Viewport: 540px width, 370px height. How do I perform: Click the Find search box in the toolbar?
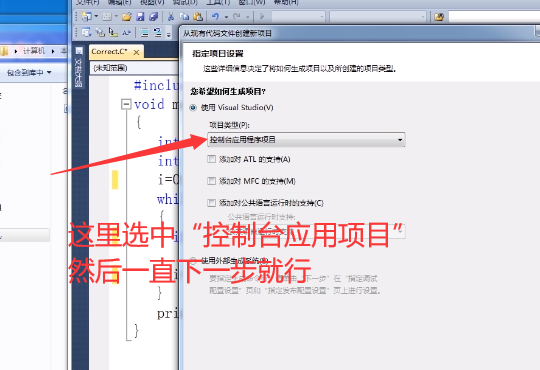(x=494, y=17)
